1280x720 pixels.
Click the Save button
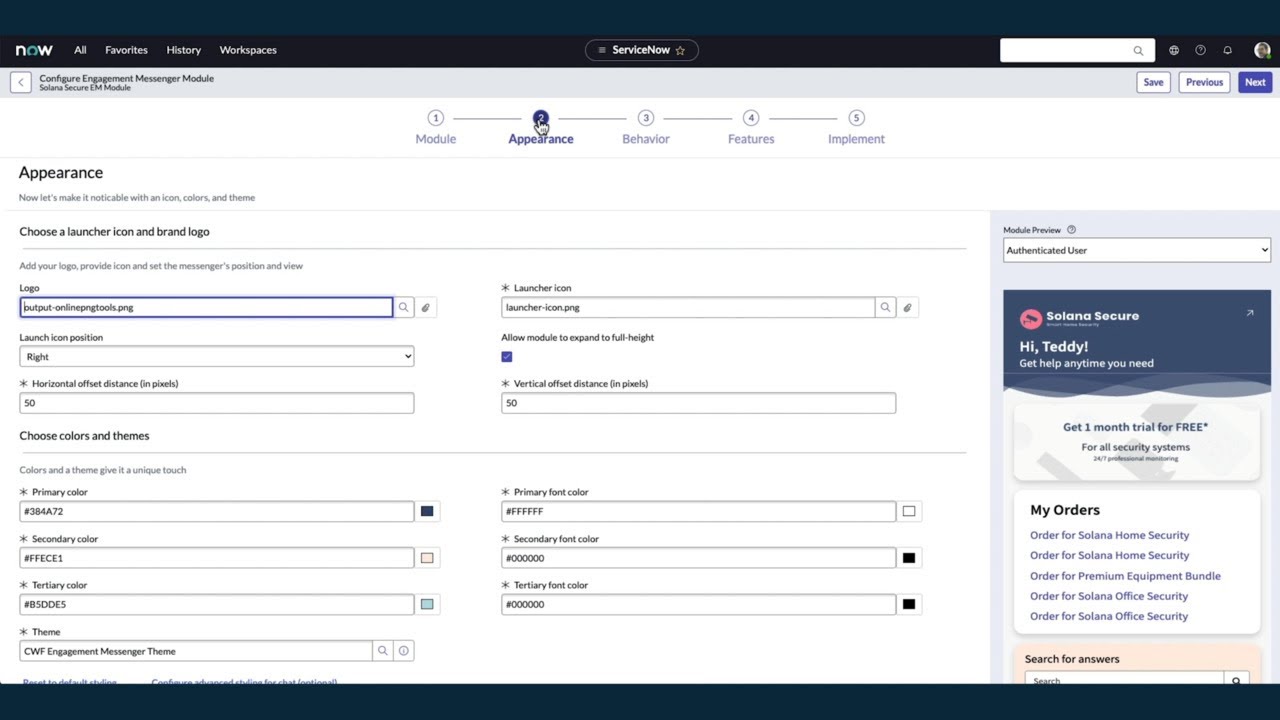[1153, 82]
